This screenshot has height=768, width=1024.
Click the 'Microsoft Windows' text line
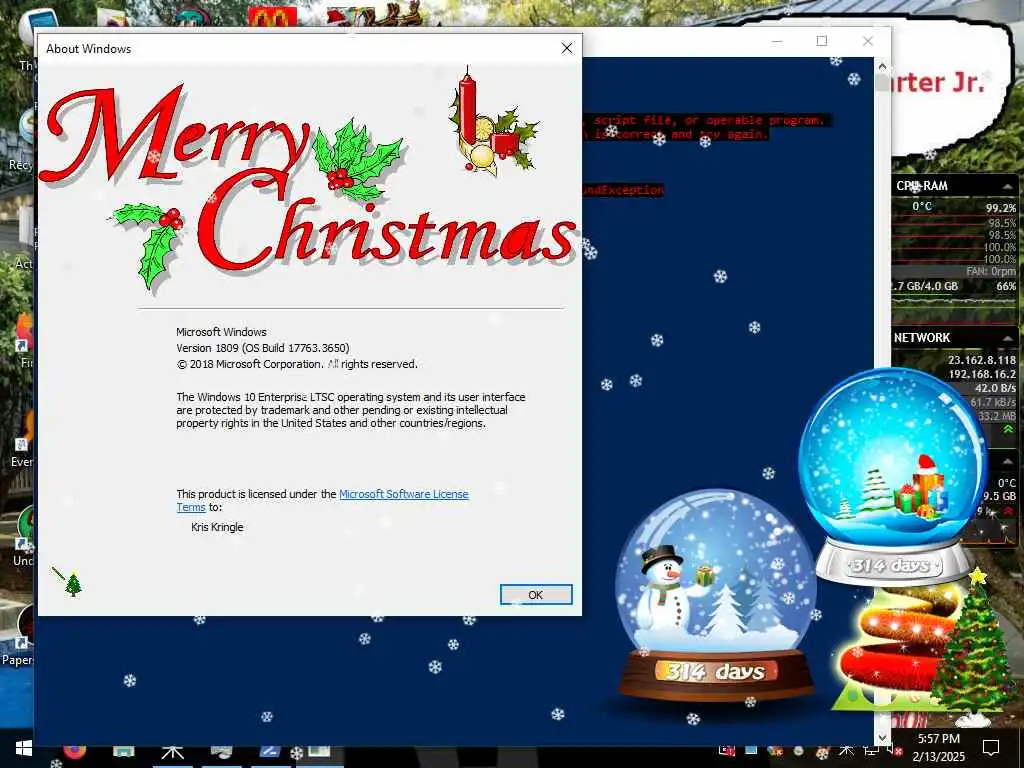coord(221,332)
